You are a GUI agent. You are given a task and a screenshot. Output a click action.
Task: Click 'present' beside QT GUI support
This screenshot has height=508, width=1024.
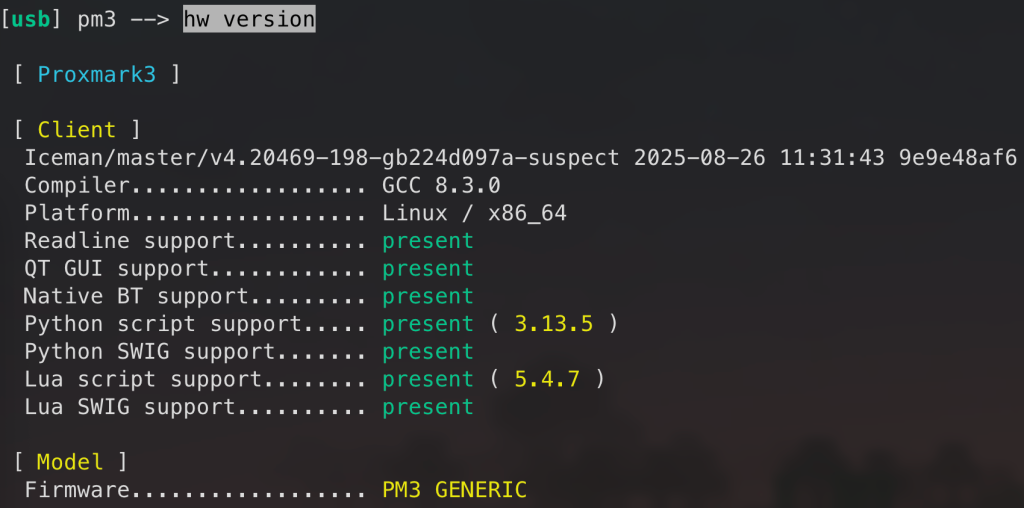428,268
